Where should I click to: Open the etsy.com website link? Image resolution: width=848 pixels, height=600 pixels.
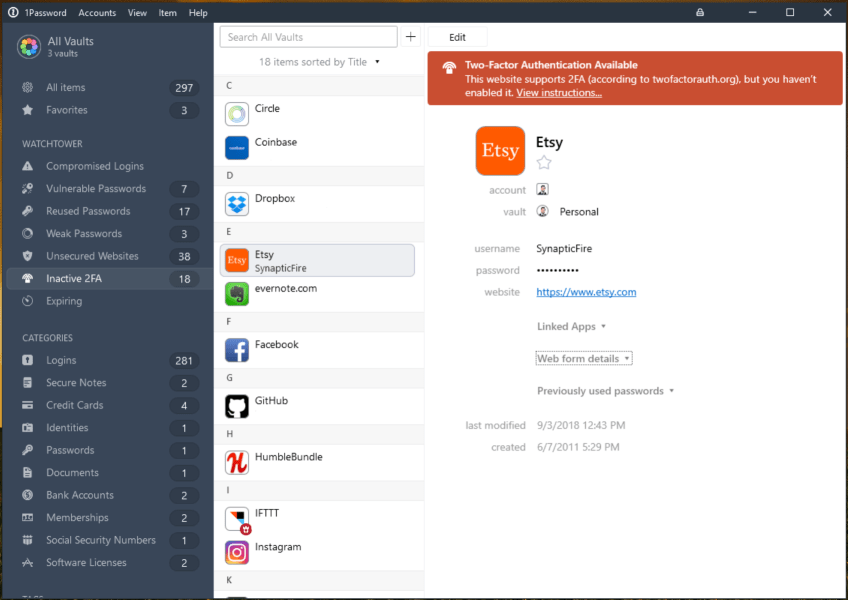pos(586,292)
